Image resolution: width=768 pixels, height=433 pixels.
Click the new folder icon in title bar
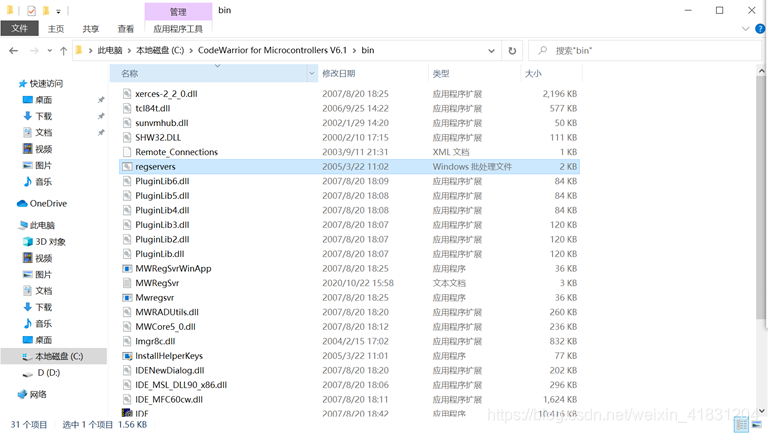[46, 10]
